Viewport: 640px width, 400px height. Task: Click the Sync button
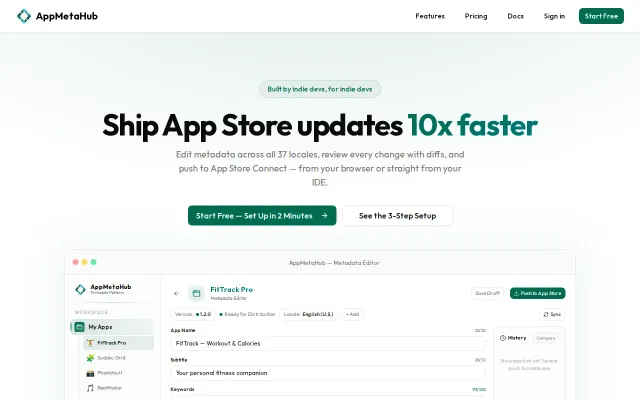(x=552, y=314)
